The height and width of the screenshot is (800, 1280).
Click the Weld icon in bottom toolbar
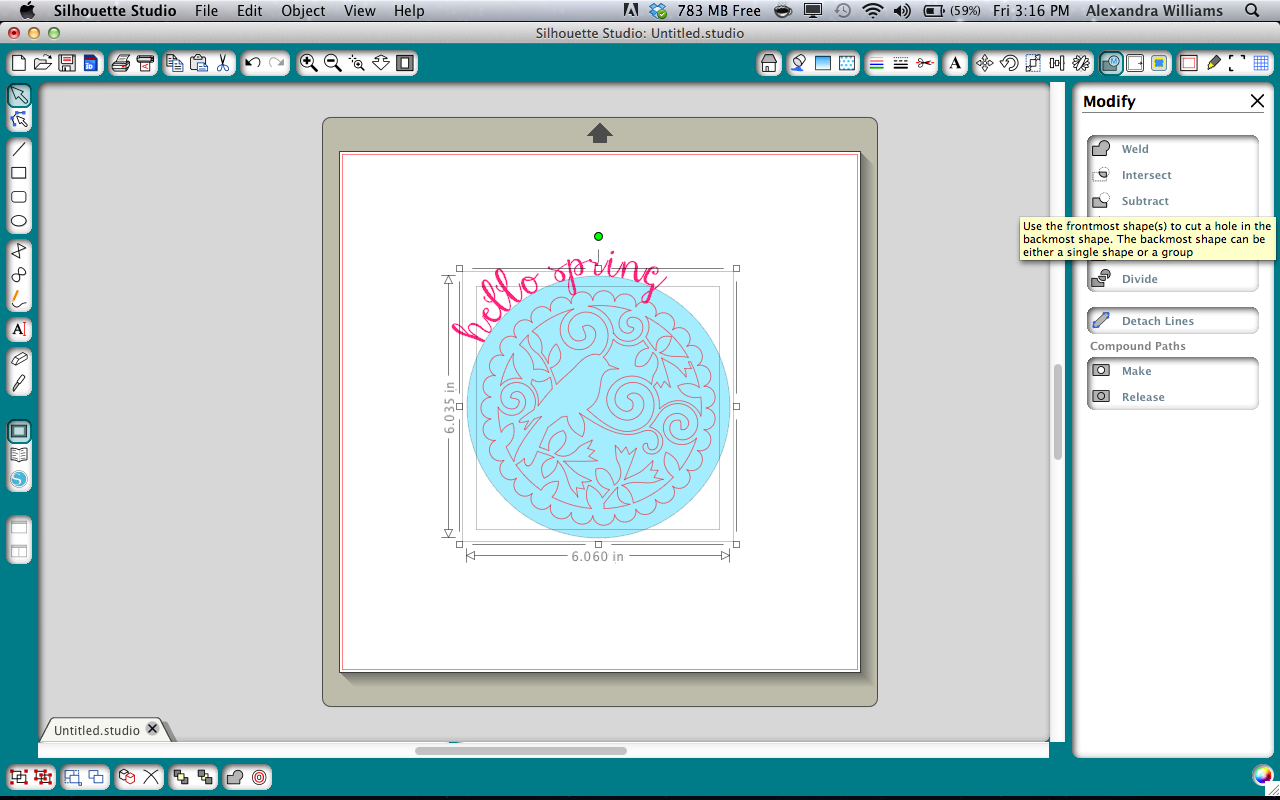click(x=234, y=776)
